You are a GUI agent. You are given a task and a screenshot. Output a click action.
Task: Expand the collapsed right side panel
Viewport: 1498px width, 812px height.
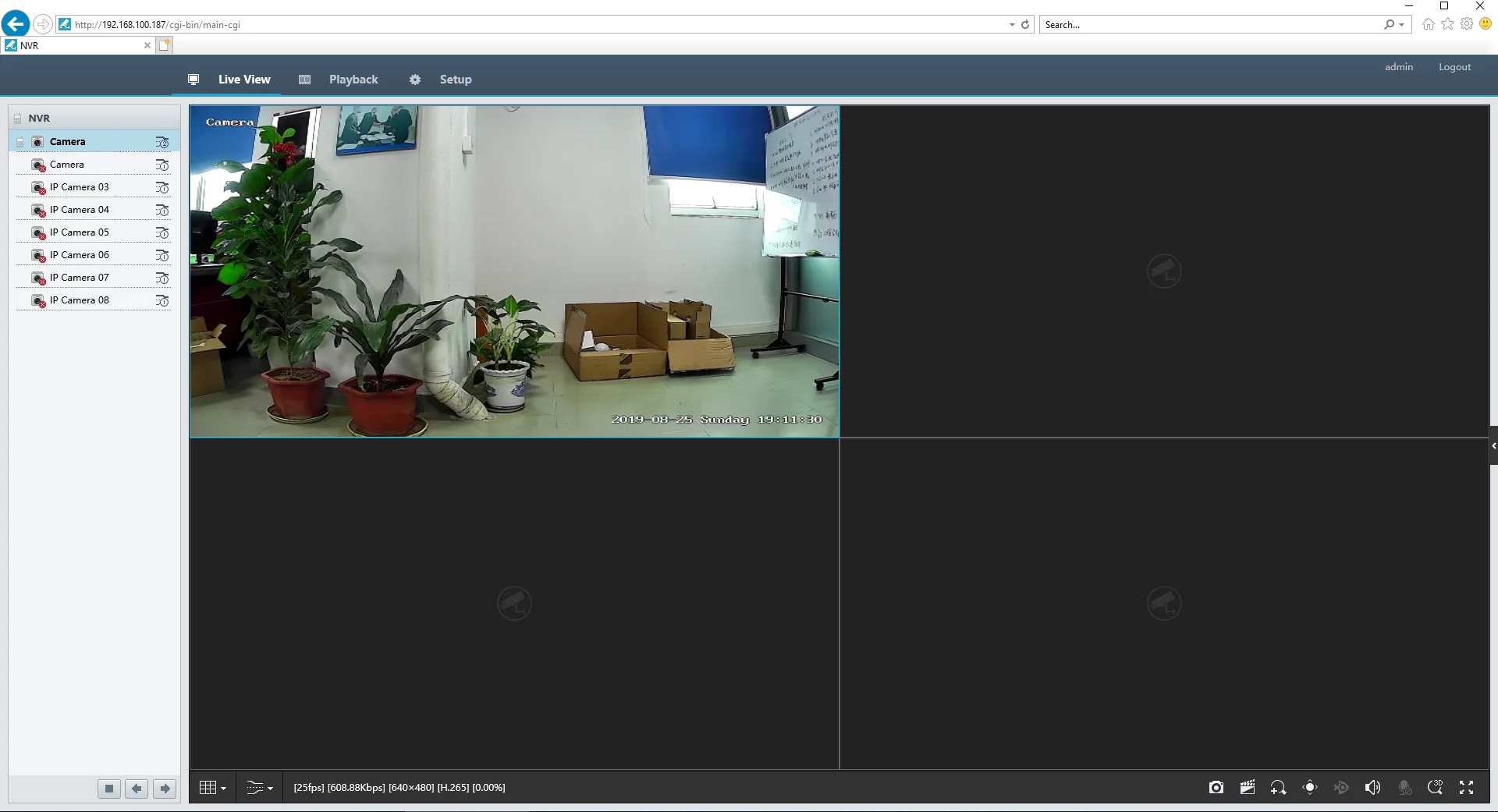[1493, 446]
